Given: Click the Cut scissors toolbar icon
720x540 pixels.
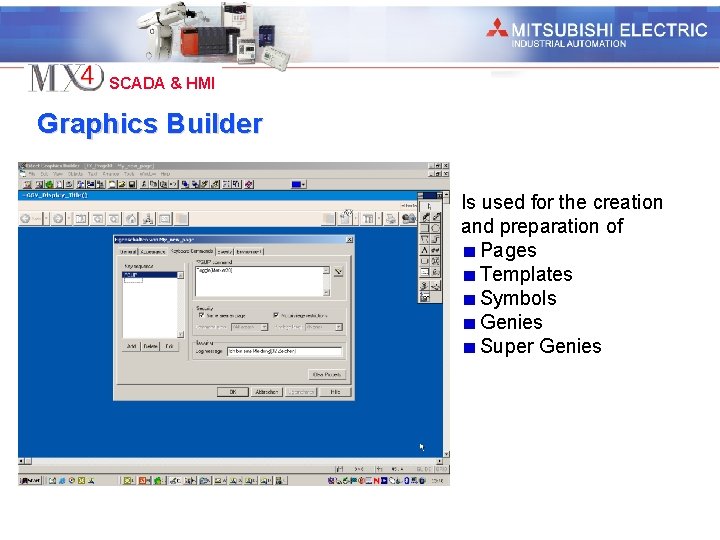Looking at the screenshot, I should [144, 184].
